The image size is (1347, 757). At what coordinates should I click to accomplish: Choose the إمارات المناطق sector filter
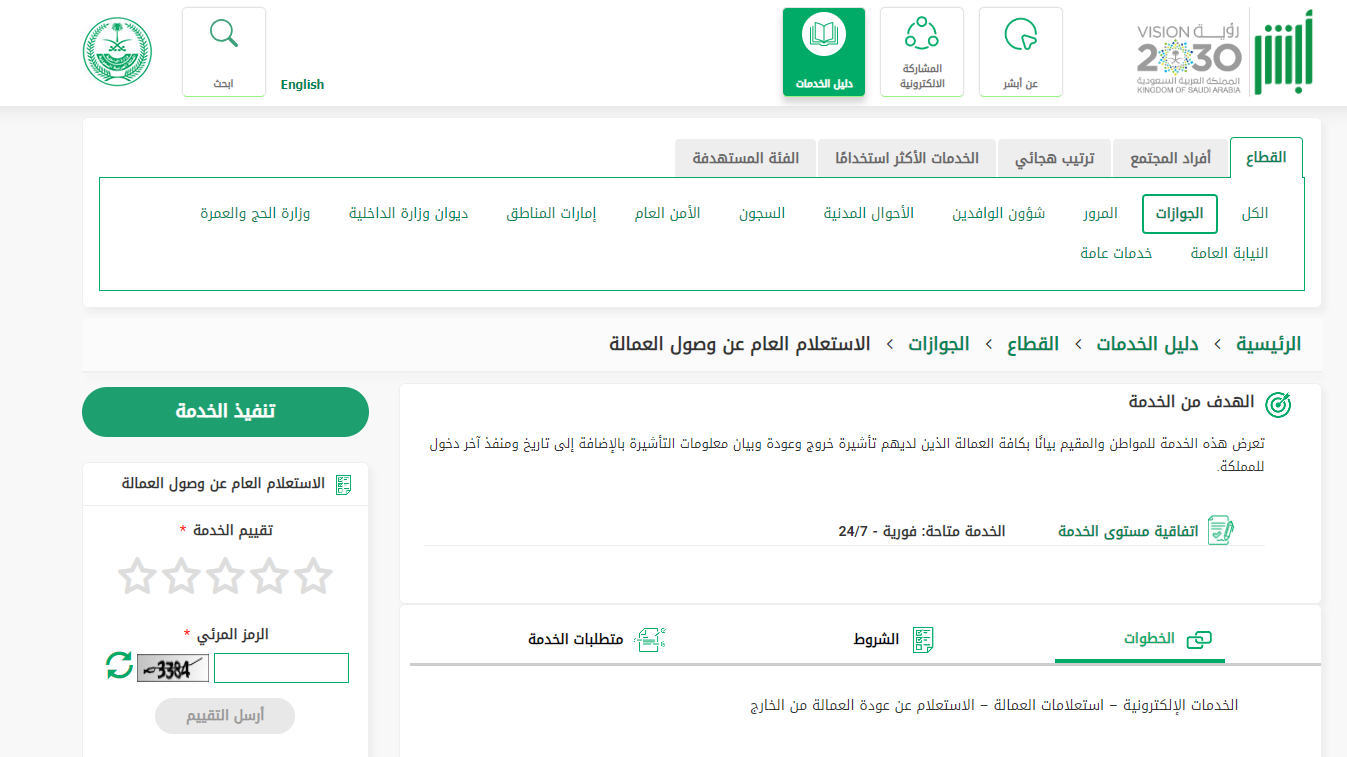tap(551, 214)
